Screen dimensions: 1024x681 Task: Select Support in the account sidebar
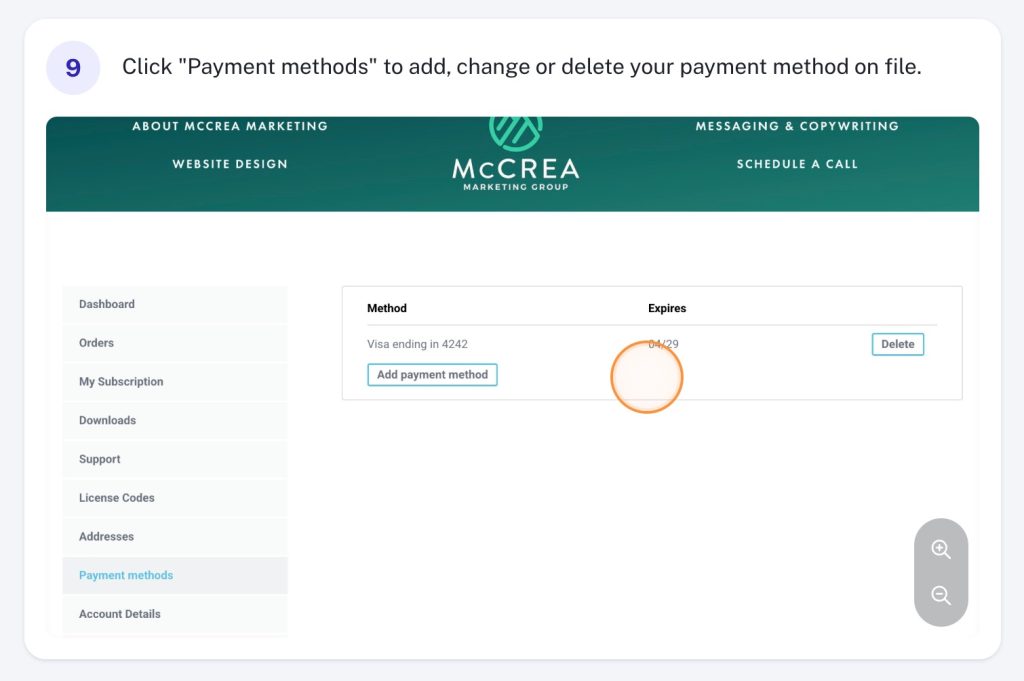click(x=175, y=459)
